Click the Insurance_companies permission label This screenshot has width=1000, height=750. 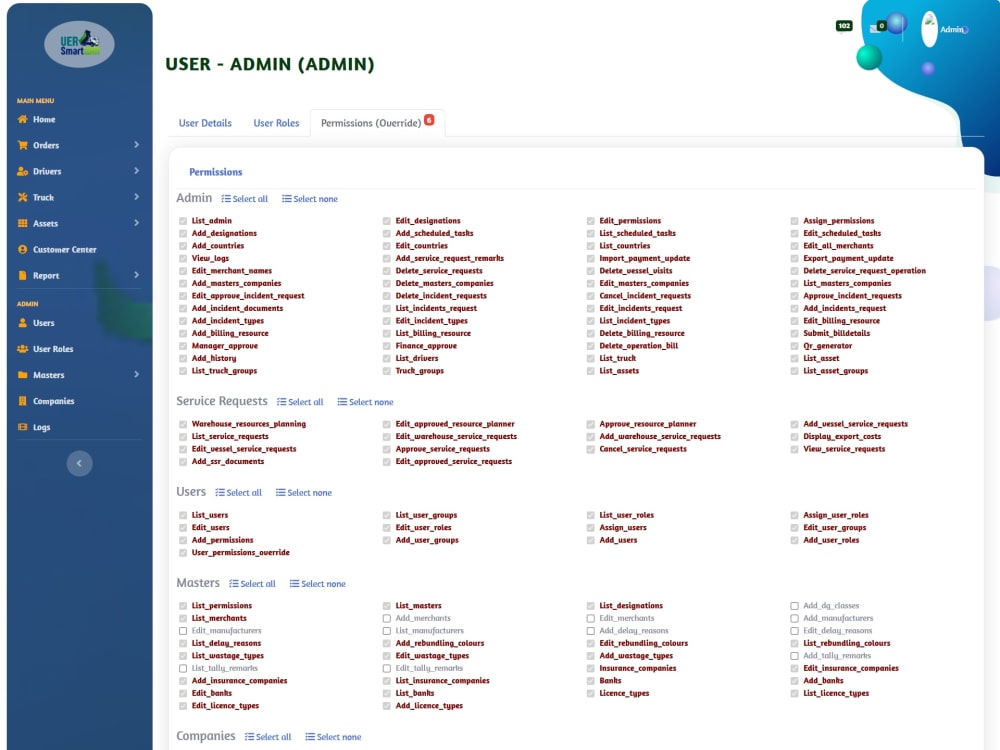[x=638, y=668]
